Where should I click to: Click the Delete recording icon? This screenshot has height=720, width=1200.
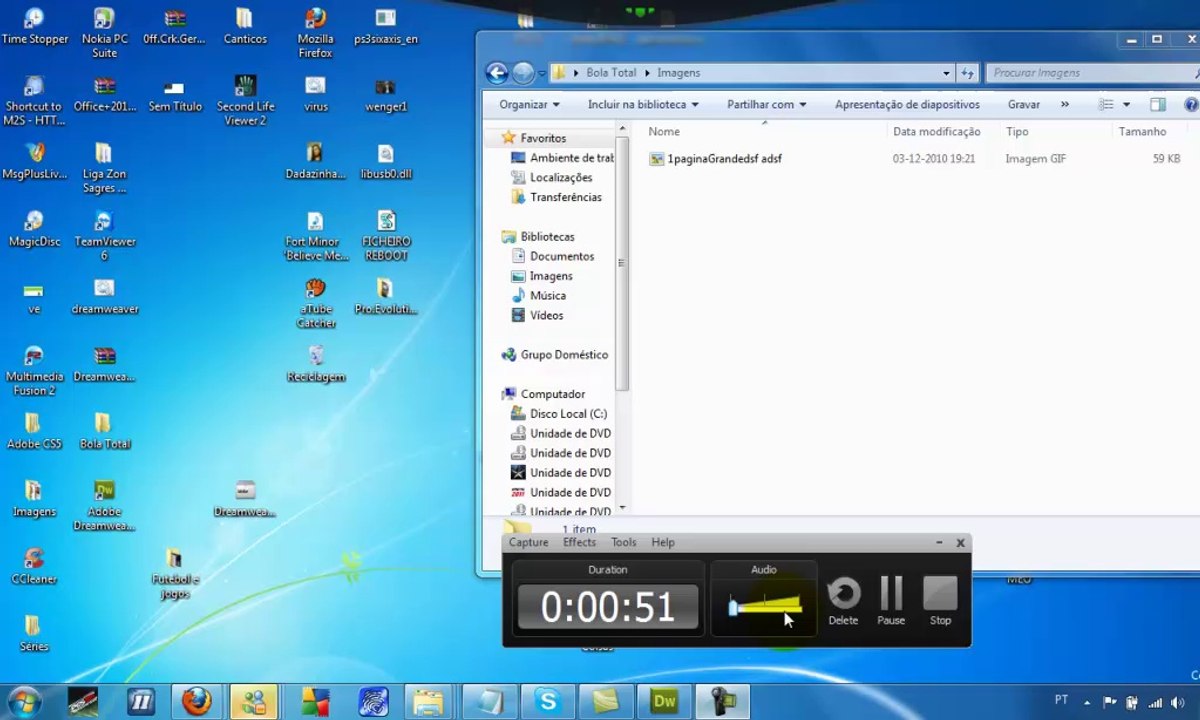coord(843,601)
